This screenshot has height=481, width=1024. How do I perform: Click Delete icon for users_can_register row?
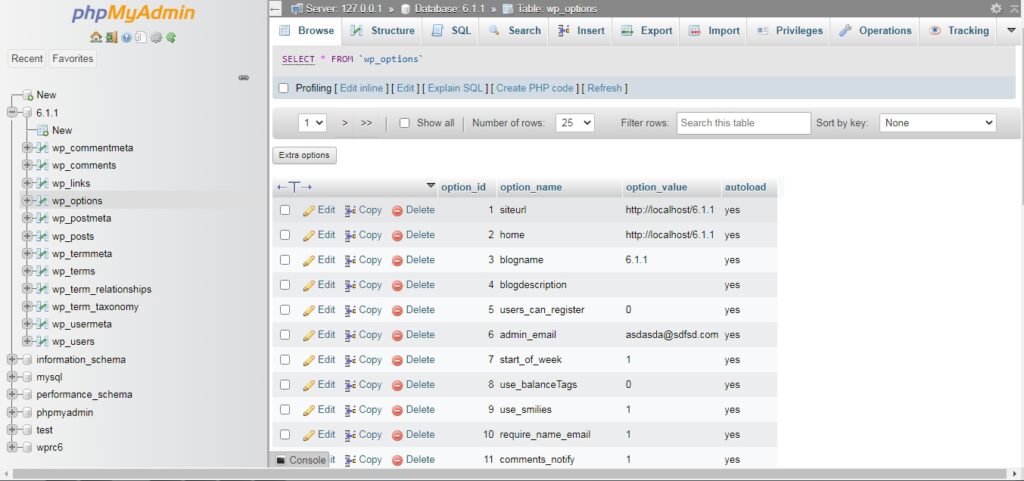coord(397,311)
